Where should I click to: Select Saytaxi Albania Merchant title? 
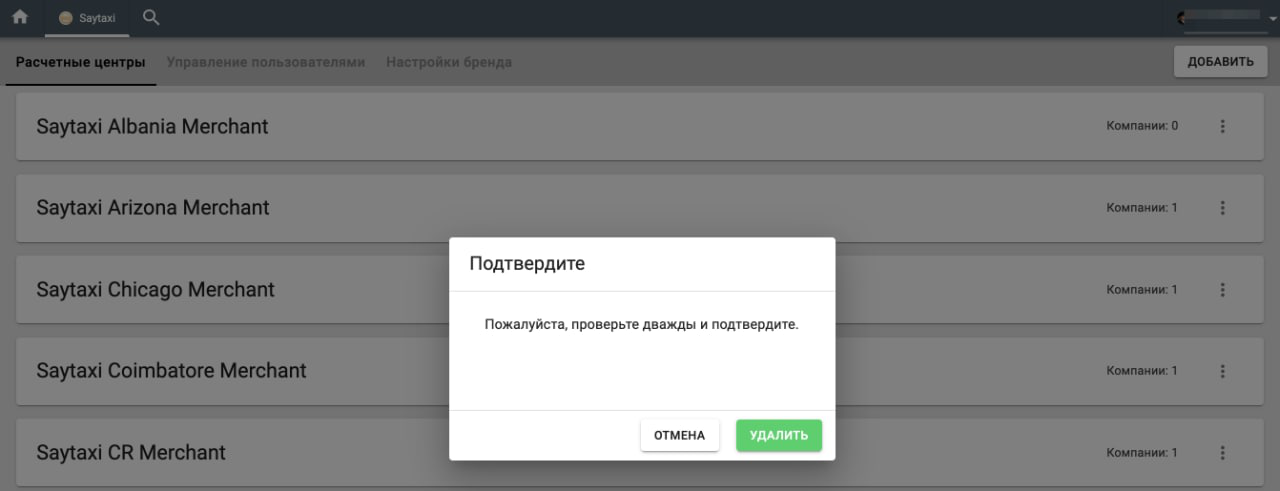click(x=152, y=126)
